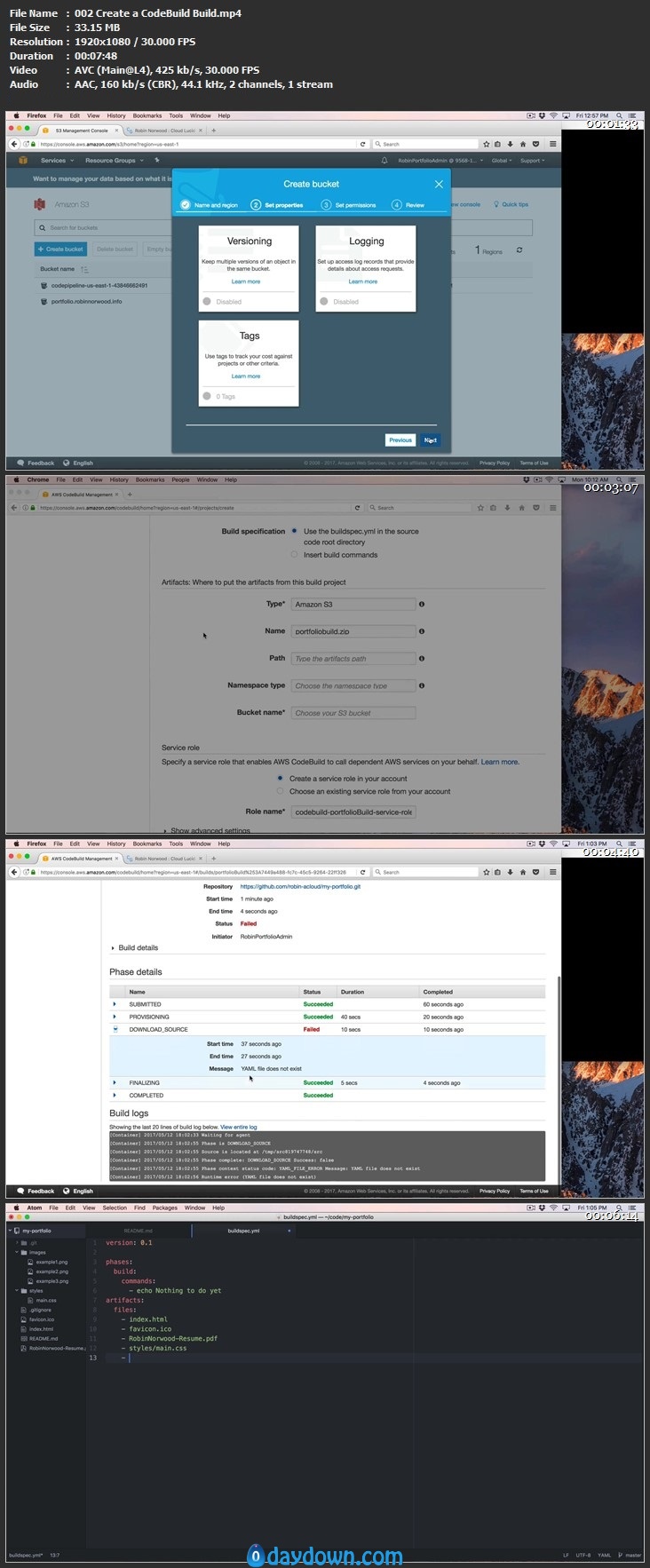Select example2.png in Atom tree
650x1568 pixels.
click(x=52, y=1271)
